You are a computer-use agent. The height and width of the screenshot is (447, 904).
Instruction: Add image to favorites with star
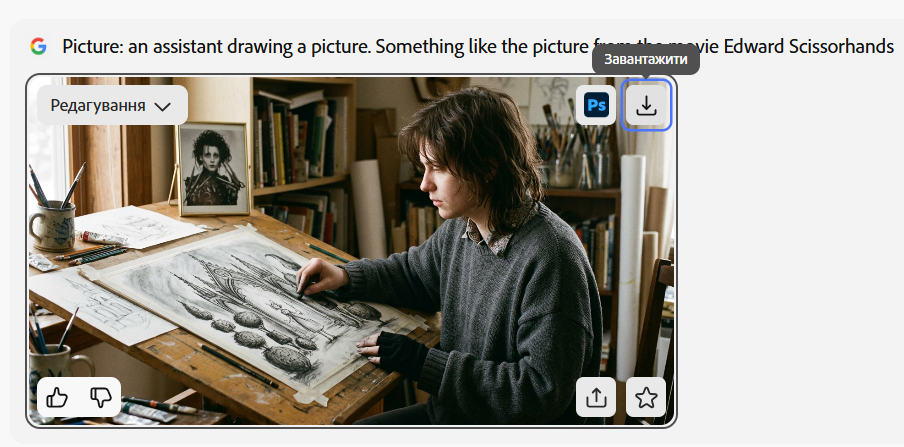click(x=646, y=397)
